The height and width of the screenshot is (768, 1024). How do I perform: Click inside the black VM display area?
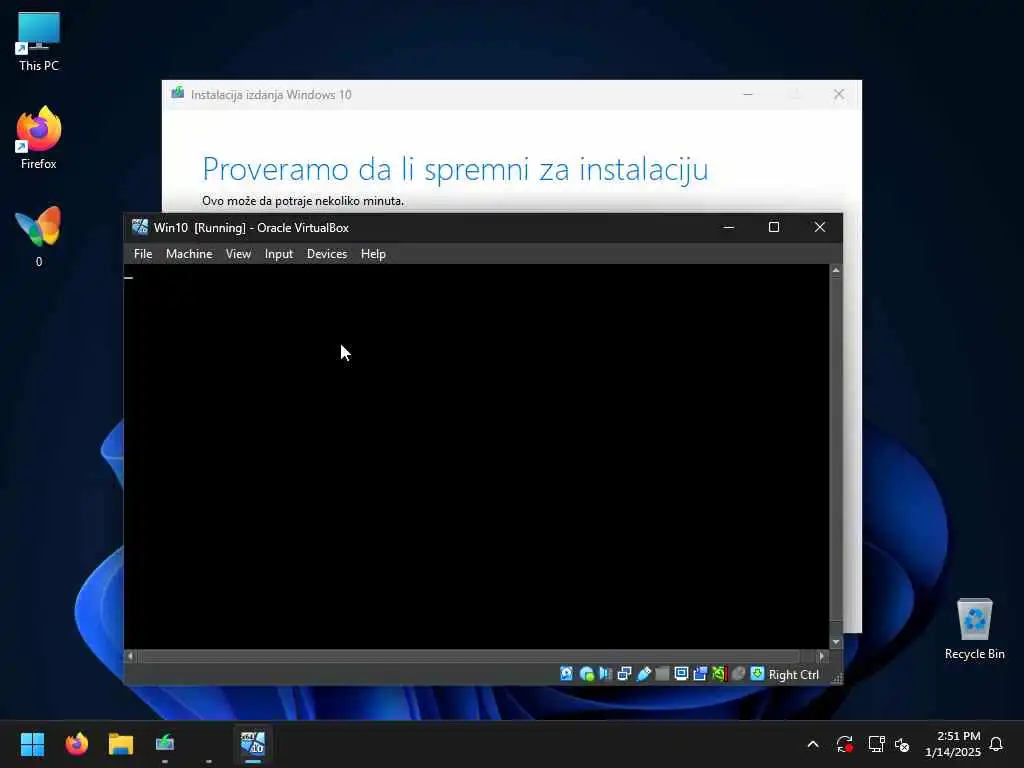tap(477, 456)
